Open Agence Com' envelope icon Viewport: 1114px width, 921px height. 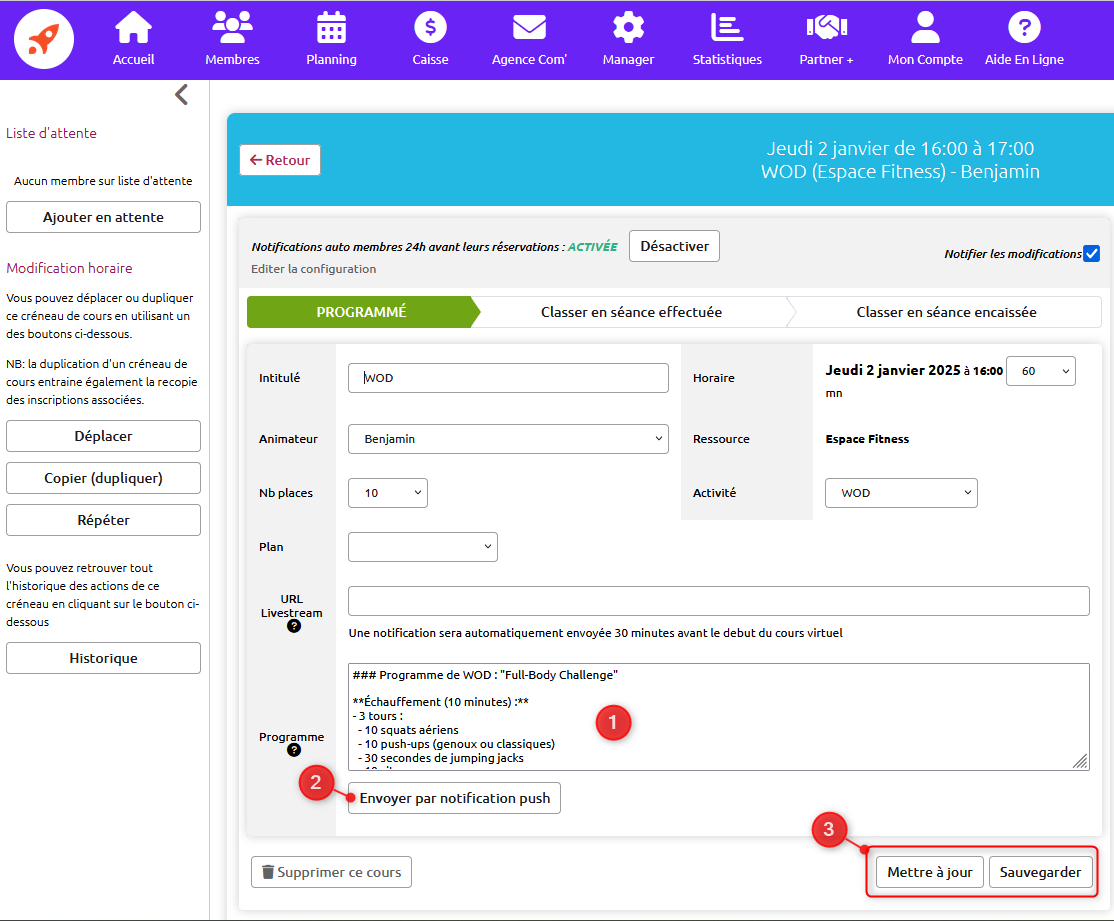tap(529, 28)
